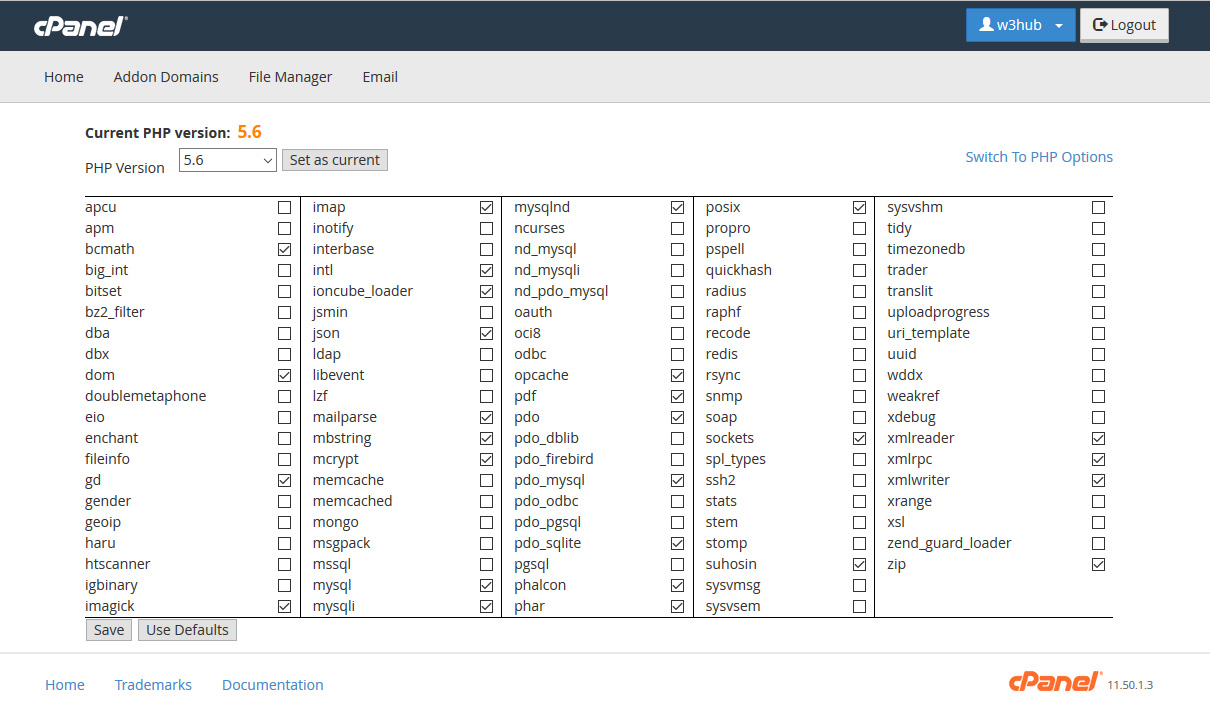Screen dimensions: 1210x712
Task: Open Email menu item
Action: point(380,77)
